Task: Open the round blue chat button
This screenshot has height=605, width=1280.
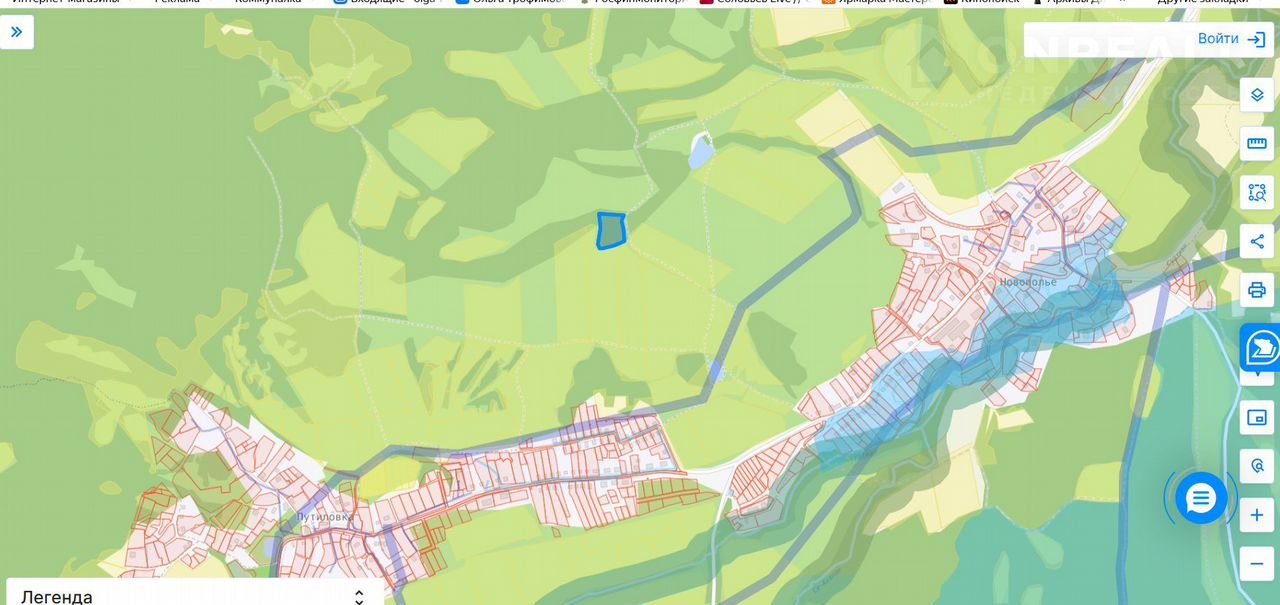Action: 1200,498
